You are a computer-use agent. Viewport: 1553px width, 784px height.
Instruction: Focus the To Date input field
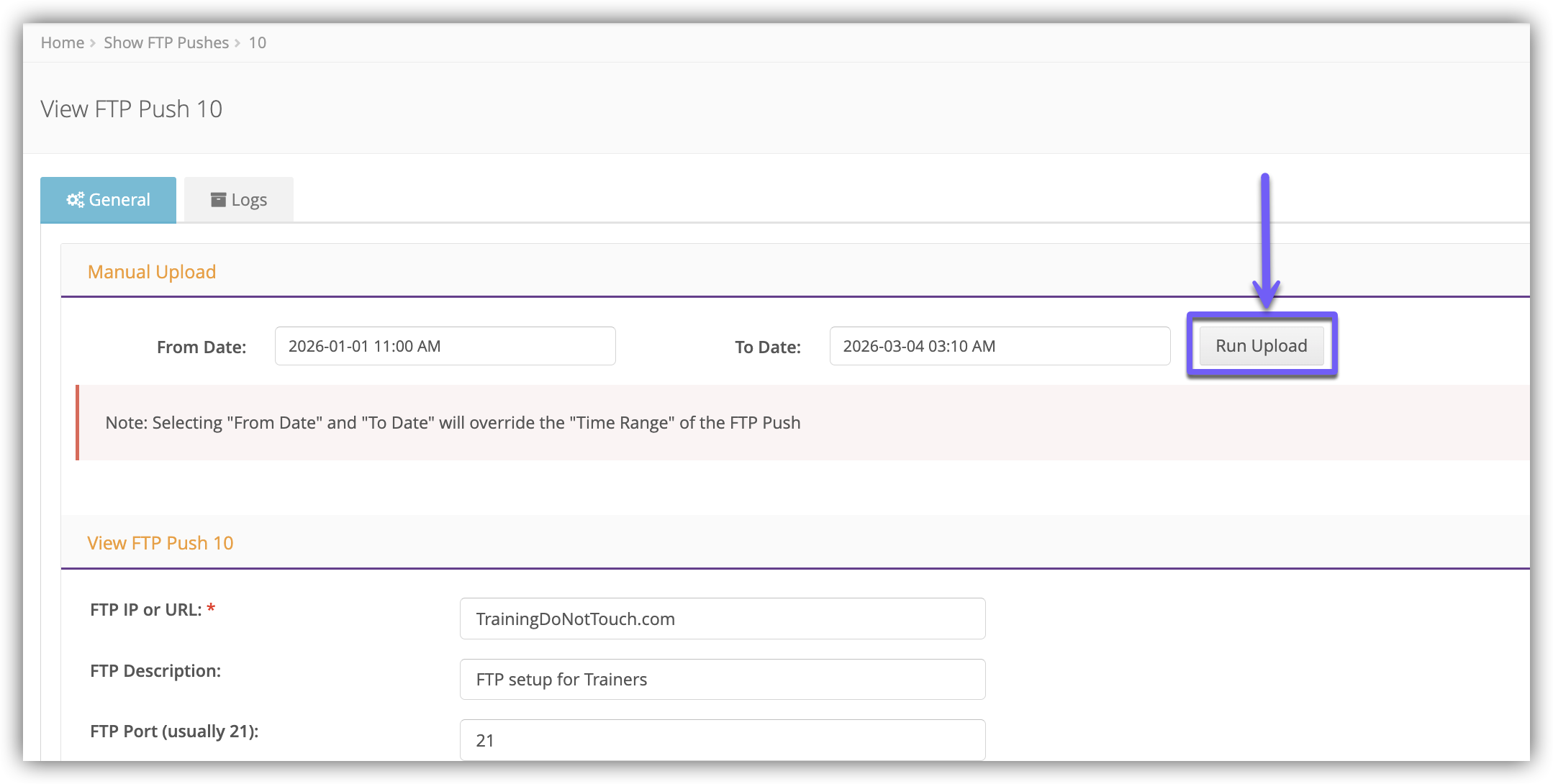[1000, 346]
